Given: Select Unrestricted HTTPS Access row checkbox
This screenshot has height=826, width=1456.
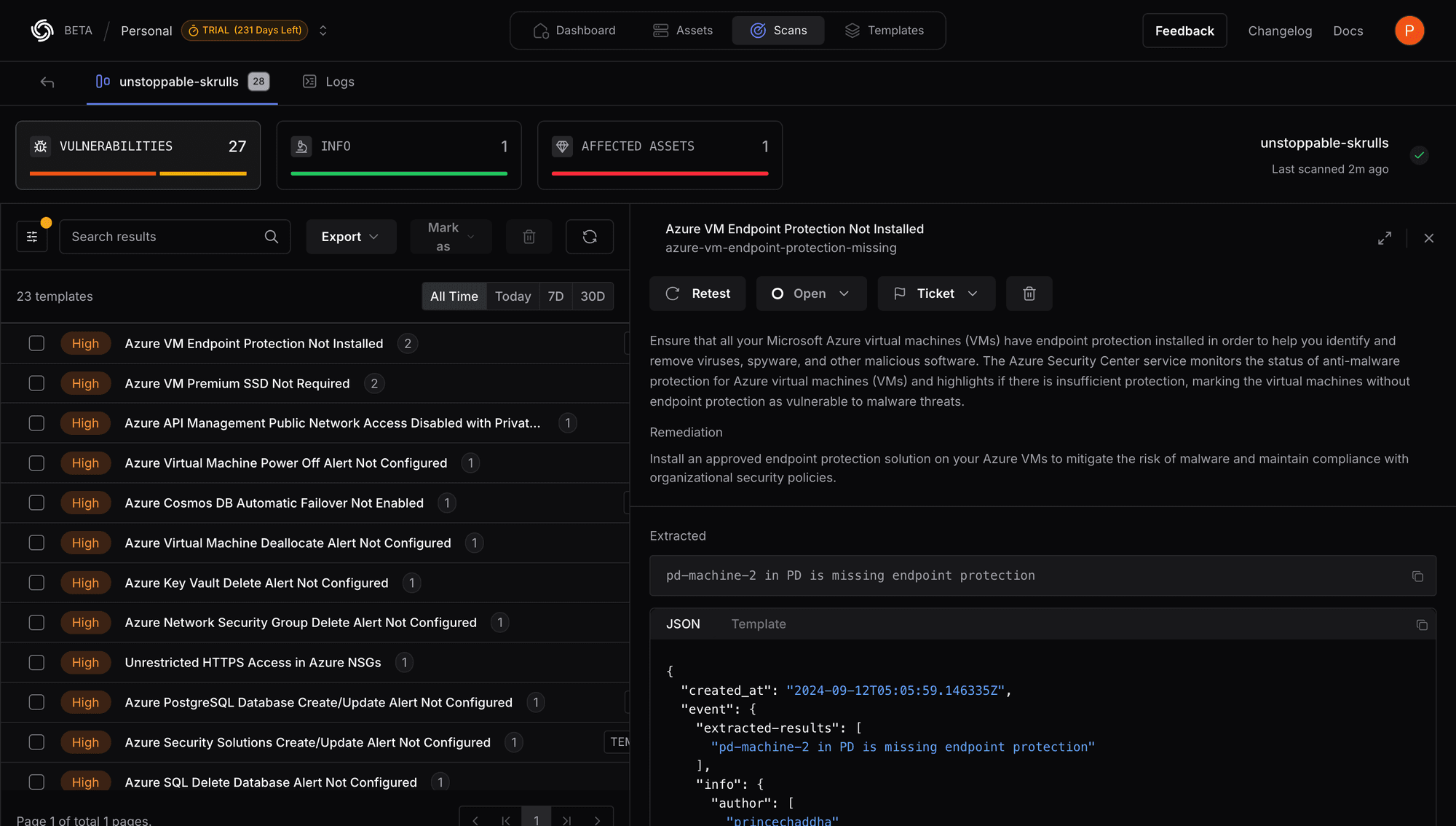Looking at the screenshot, I should point(36,663).
